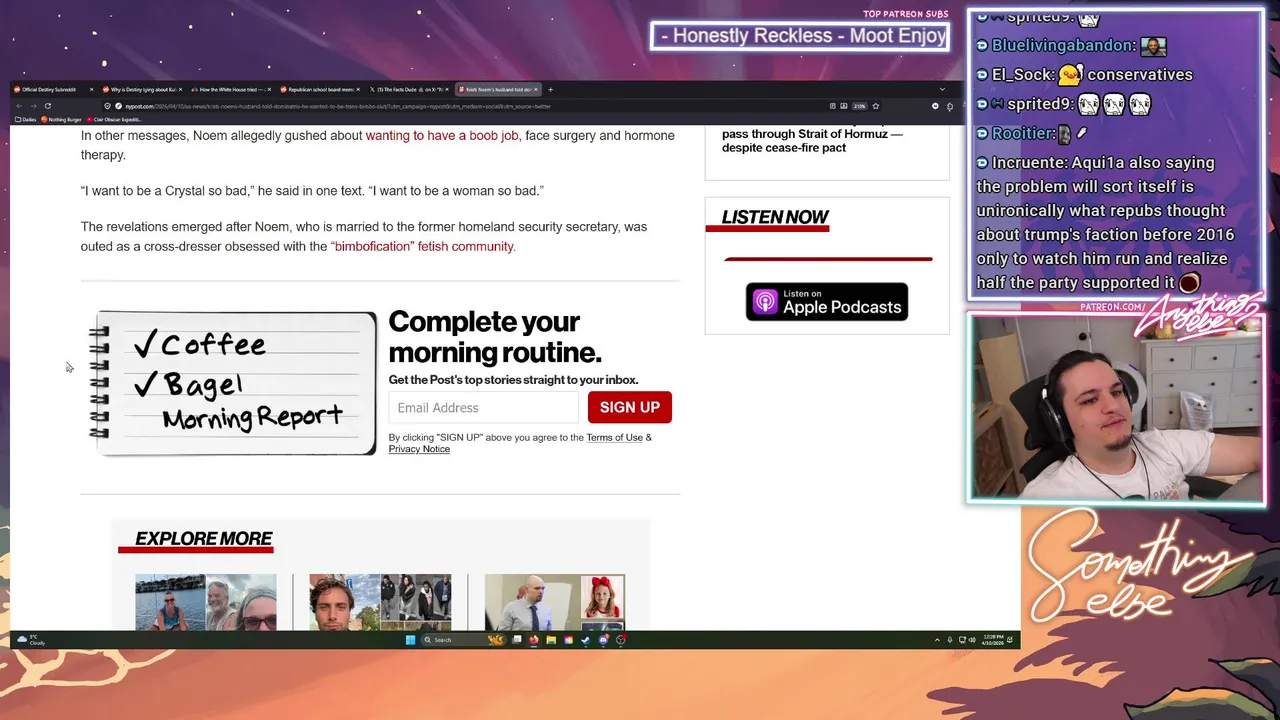Open the Privacy Notice link
This screenshot has height=720, width=1280.
tap(419, 449)
